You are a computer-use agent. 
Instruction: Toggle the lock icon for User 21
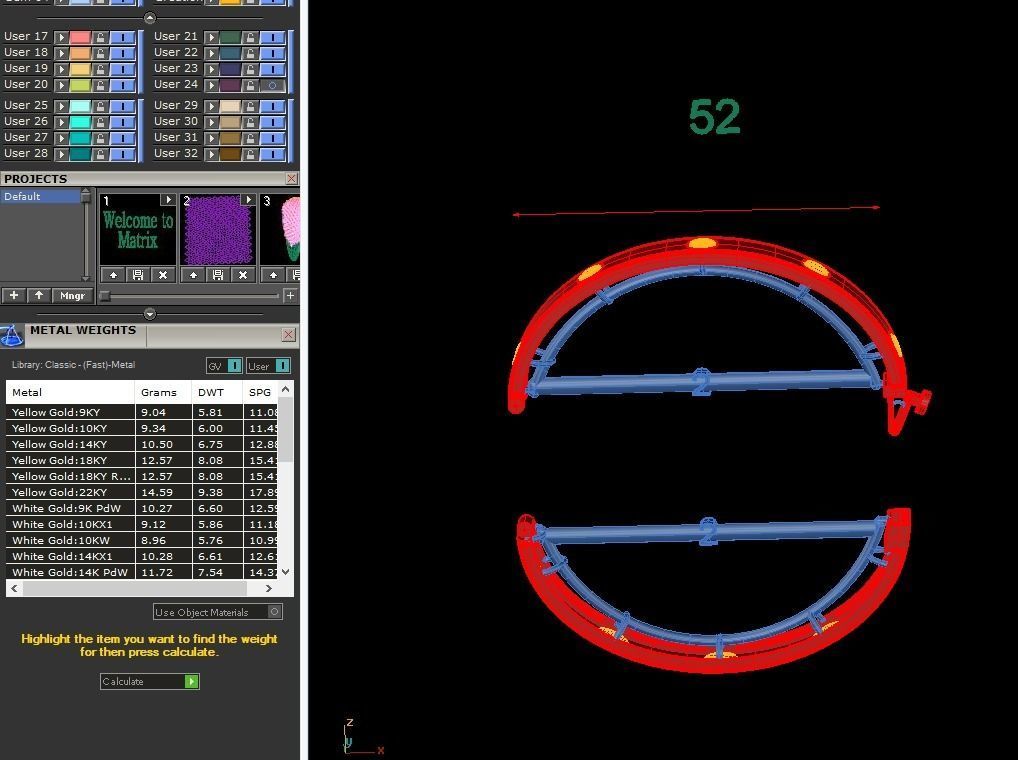[x=251, y=38]
